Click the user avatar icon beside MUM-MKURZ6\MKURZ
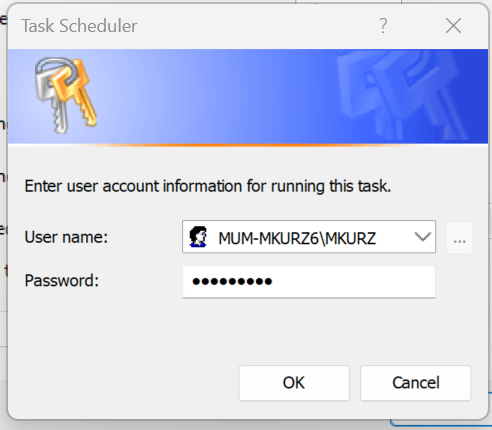 (198, 237)
